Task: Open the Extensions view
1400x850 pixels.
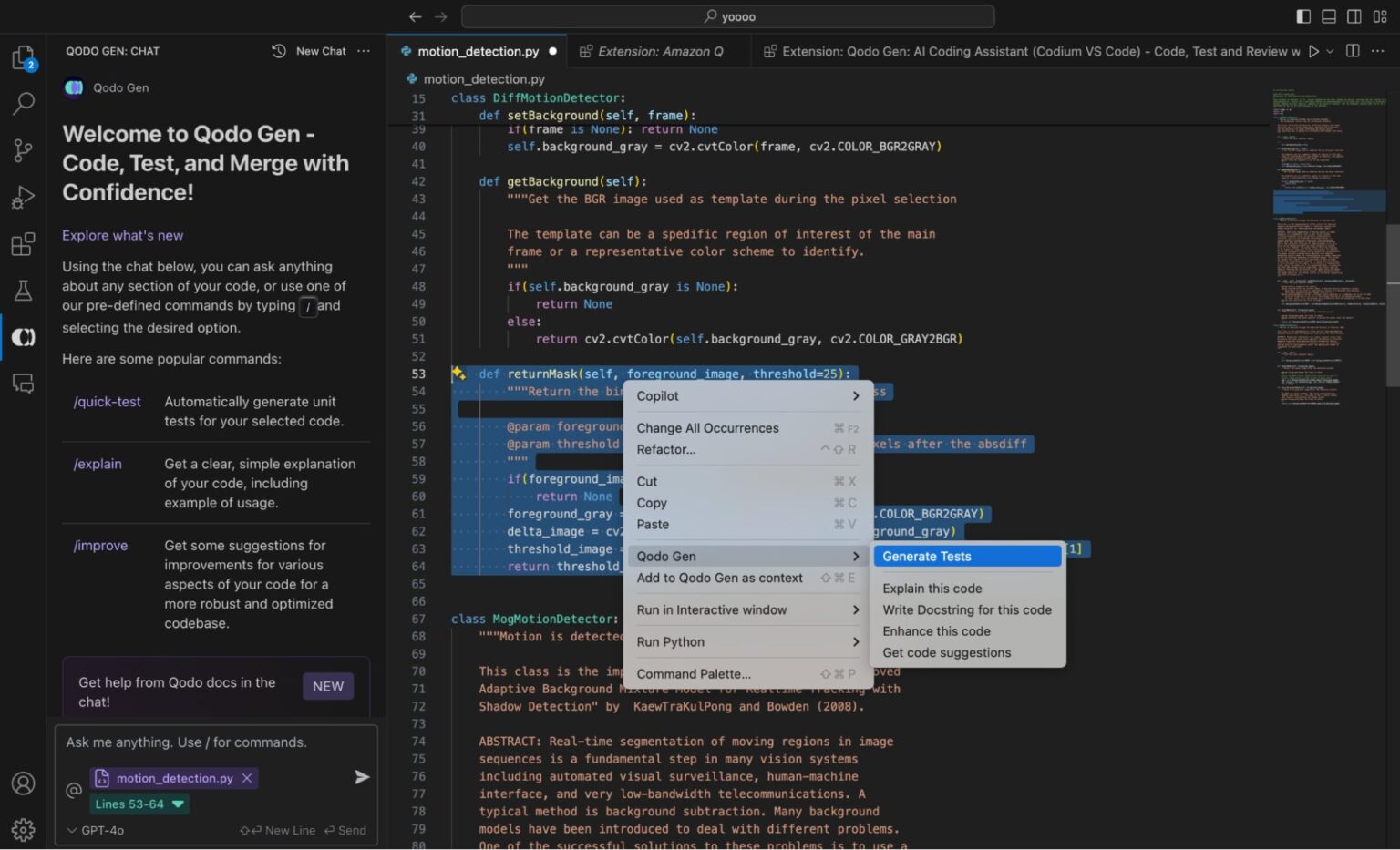Action: click(x=24, y=243)
